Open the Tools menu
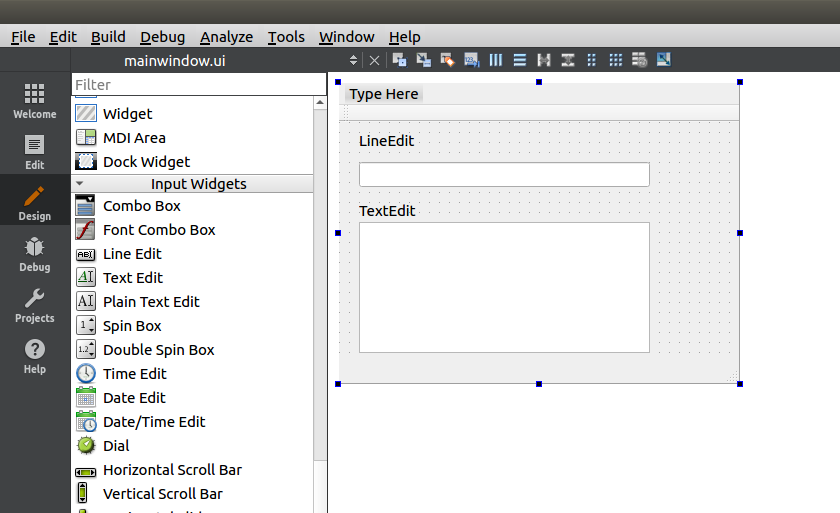The image size is (840, 513). (x=286, y=37)
